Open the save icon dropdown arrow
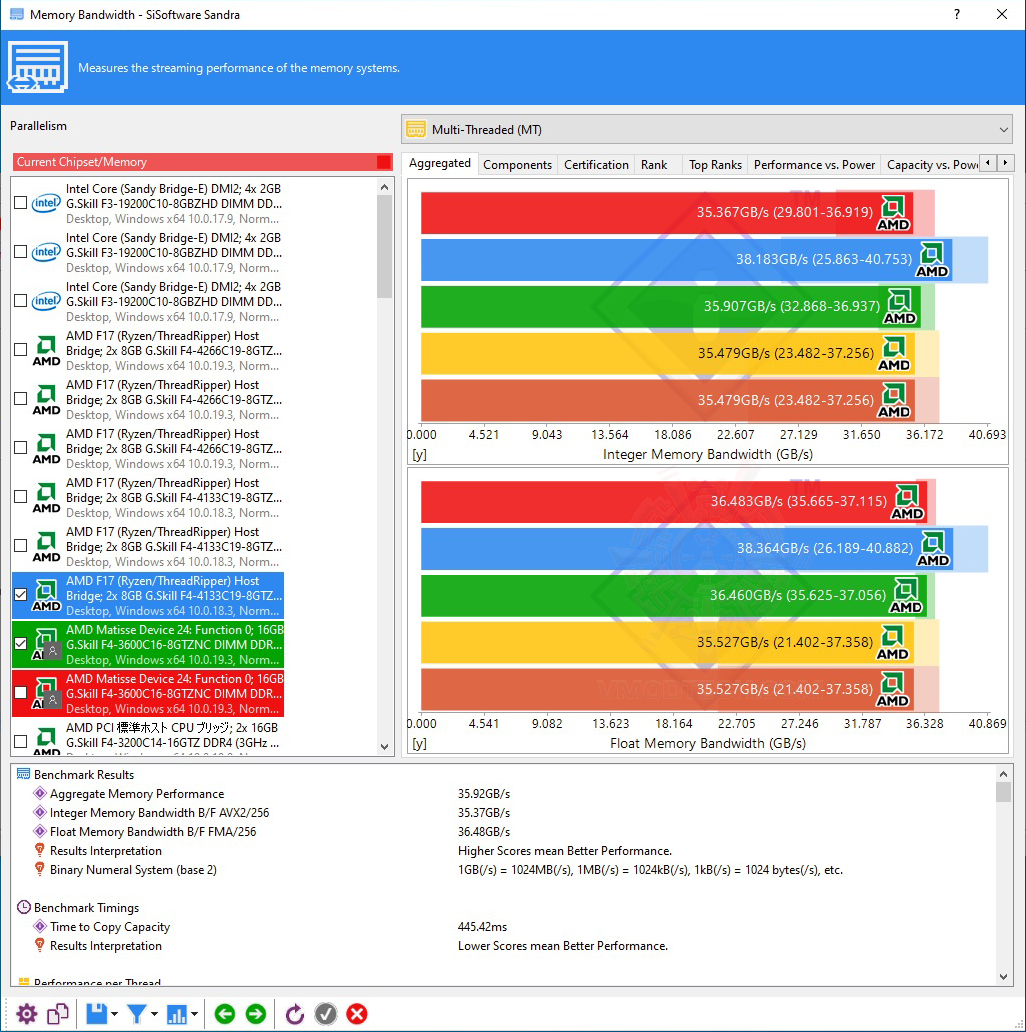The image size is (1026, 1032). point(115,1014)
